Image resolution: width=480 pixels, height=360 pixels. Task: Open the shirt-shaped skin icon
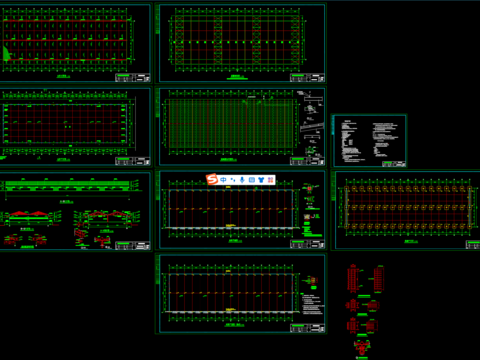[261, 180]
